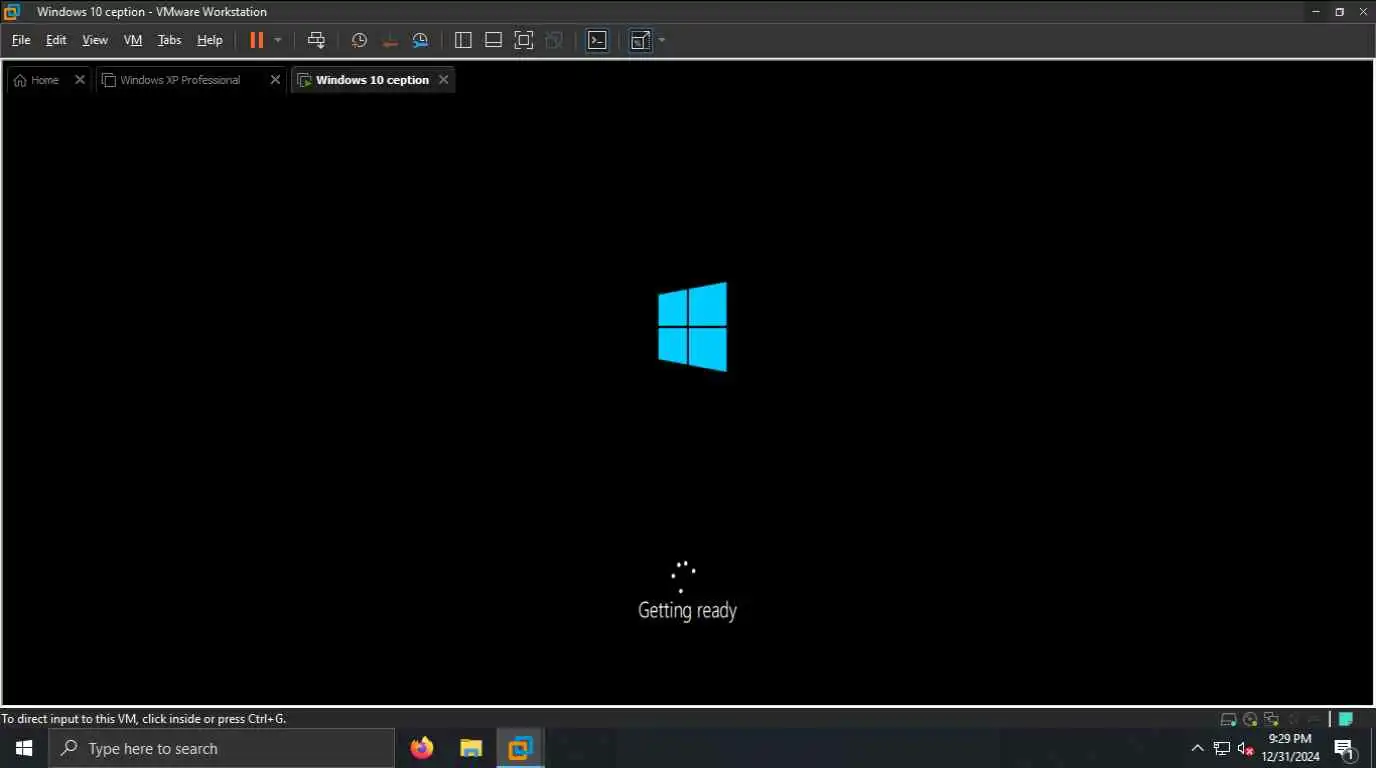
Task: Open the host network tray icon
Action: (x=1222, y=748)
